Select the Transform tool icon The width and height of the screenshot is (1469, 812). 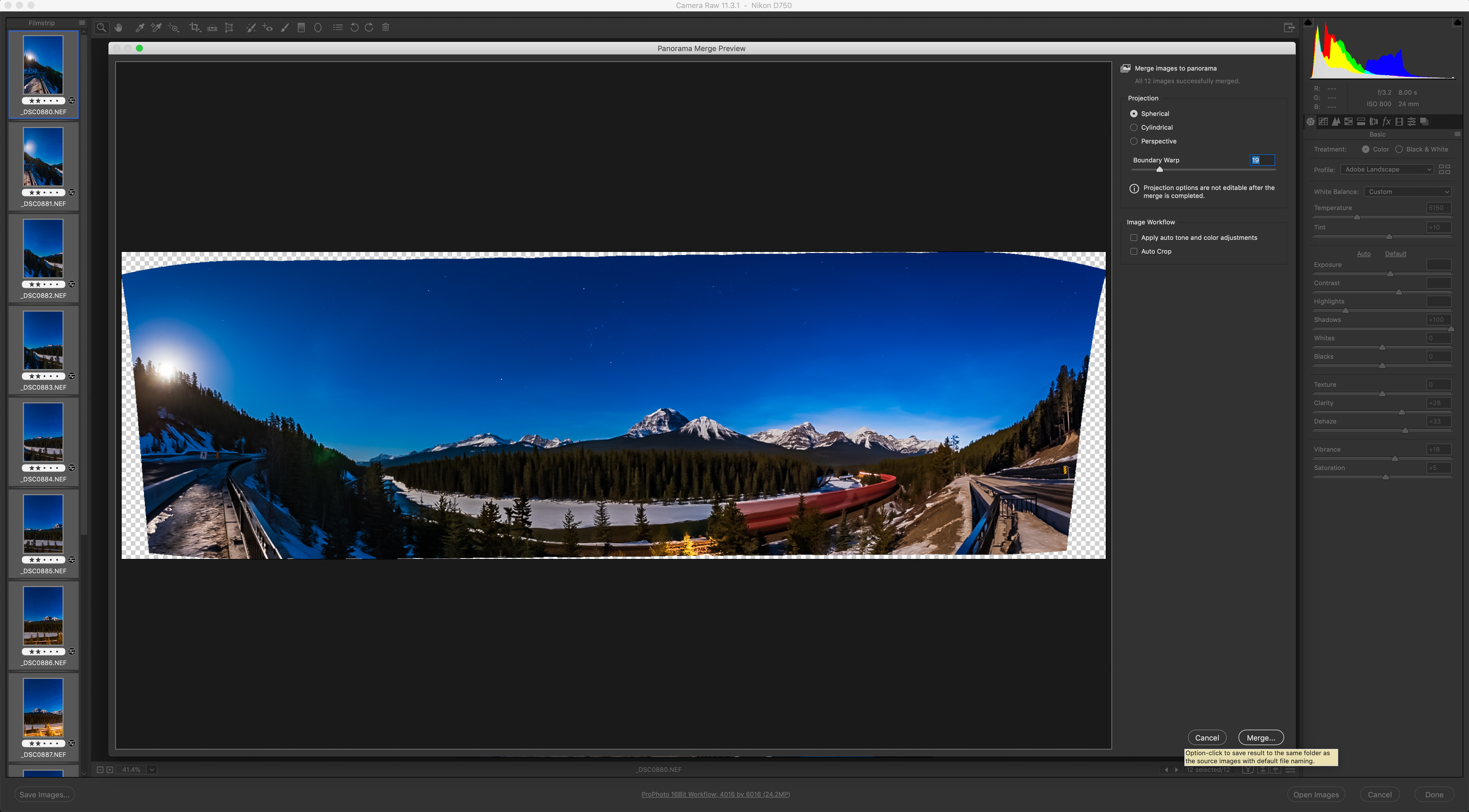point(229,27)
